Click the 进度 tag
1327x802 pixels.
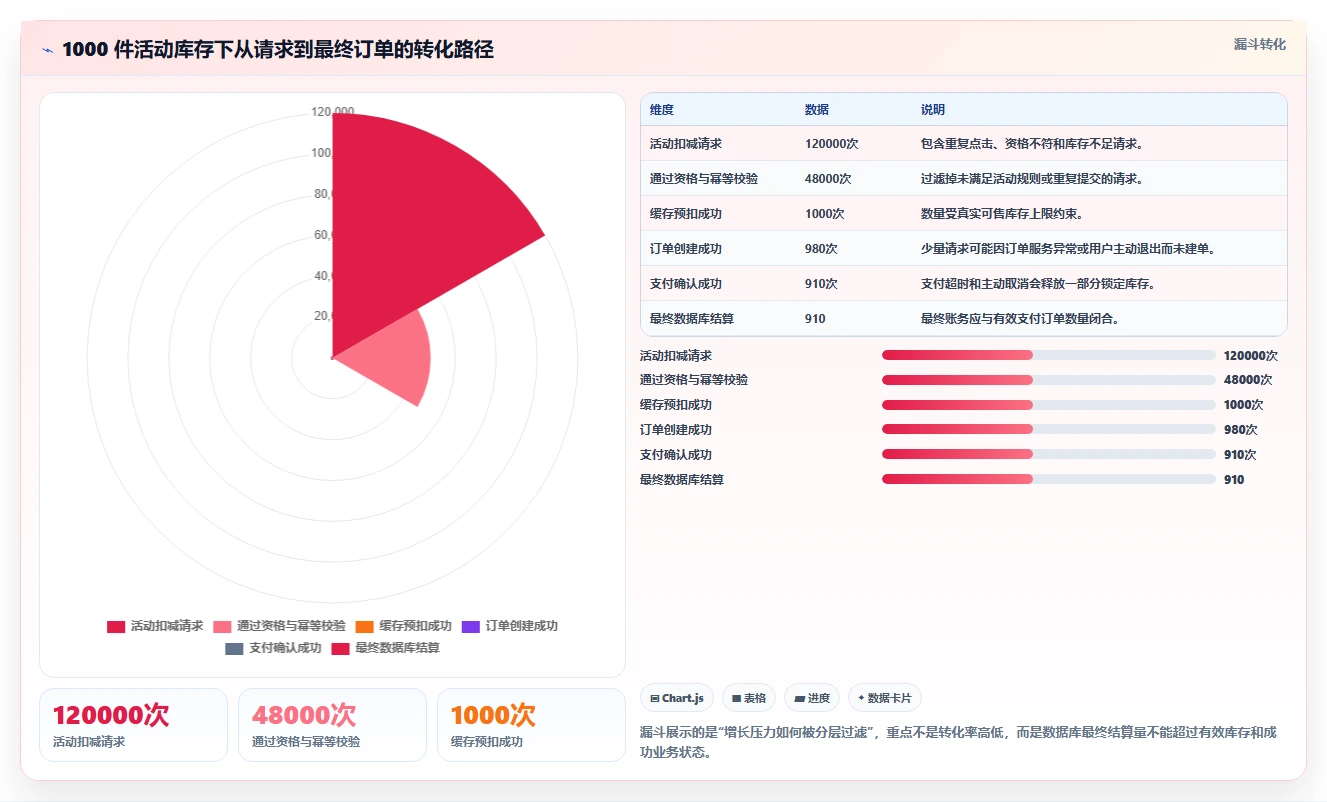812,698
